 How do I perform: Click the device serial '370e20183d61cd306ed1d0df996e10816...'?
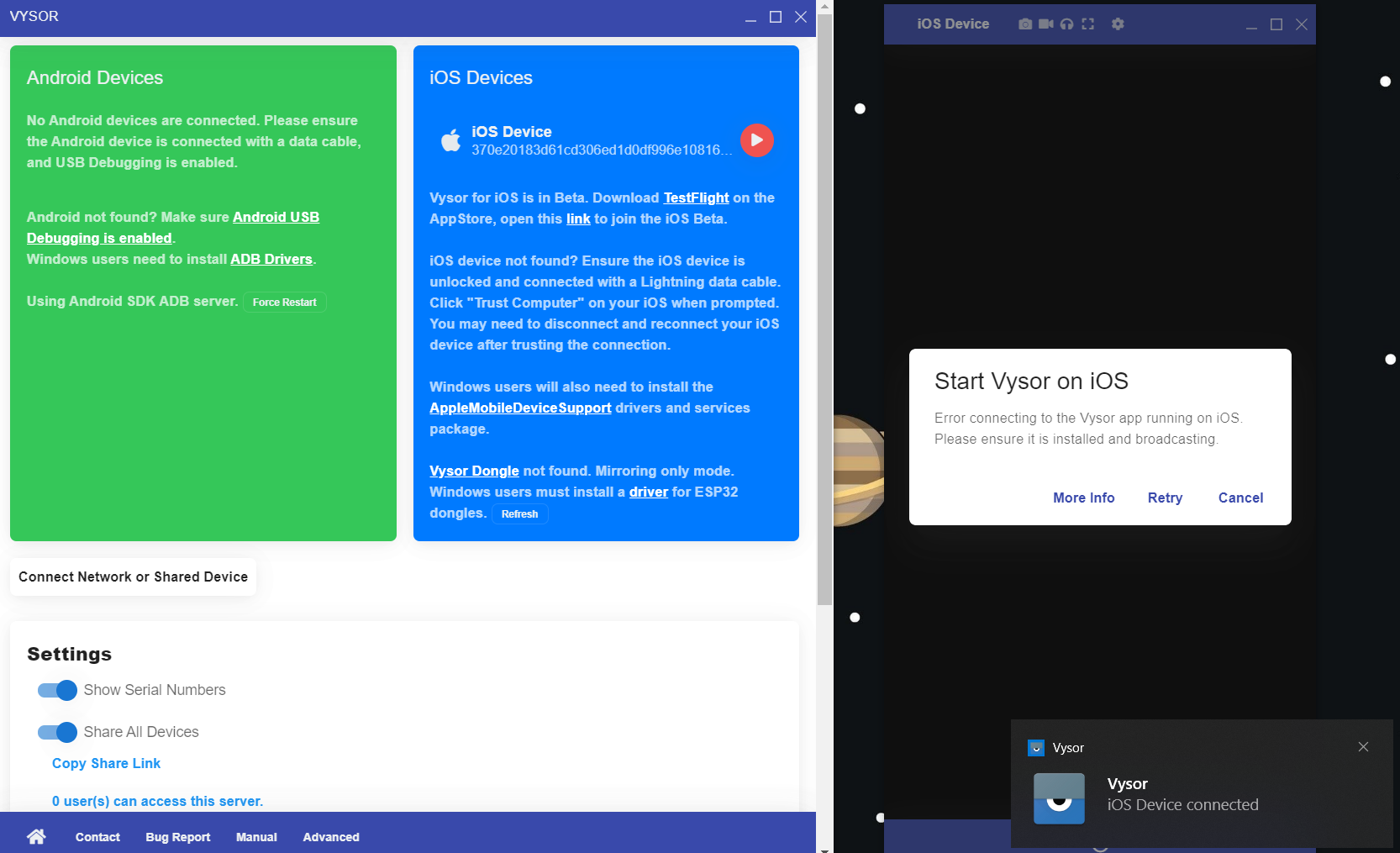pyautogui.click(x=602, y=150)
